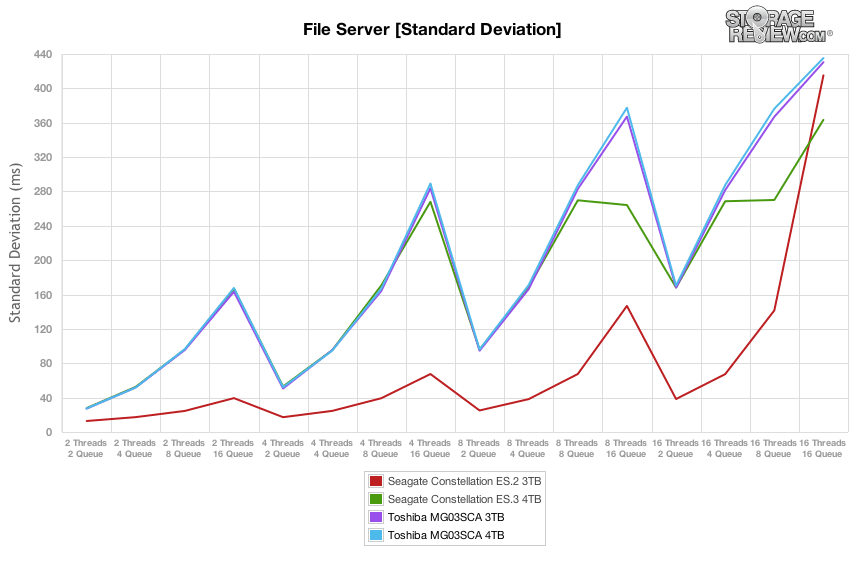Image resolution: width=850 pixels, height=570 pixels.
Task: Click the 0 y-axis value
Action: pos(49,432)
